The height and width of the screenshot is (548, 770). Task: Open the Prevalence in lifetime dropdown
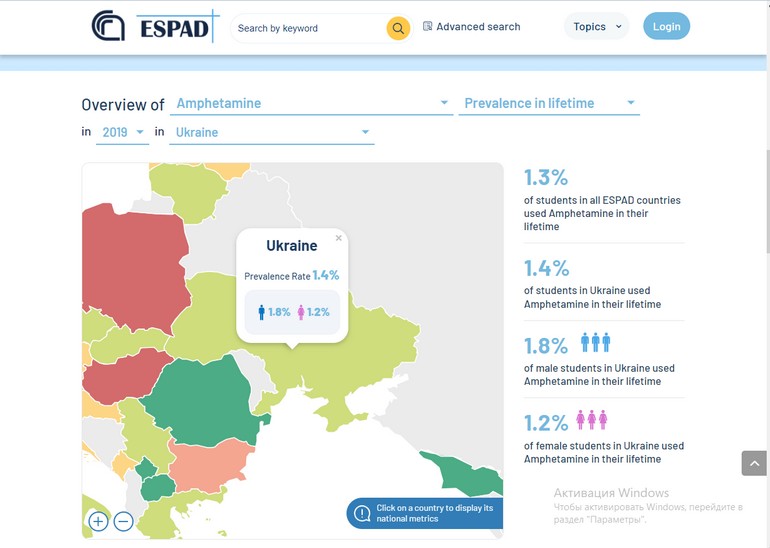630,103
